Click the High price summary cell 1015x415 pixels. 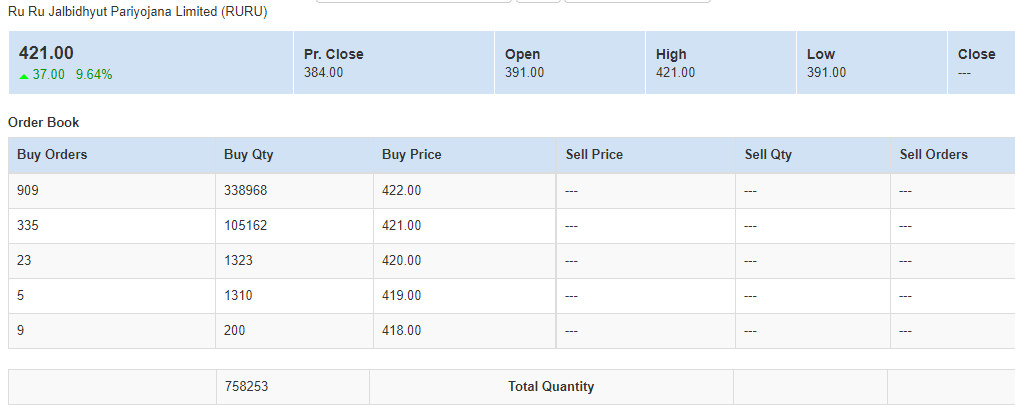[720, 63]
